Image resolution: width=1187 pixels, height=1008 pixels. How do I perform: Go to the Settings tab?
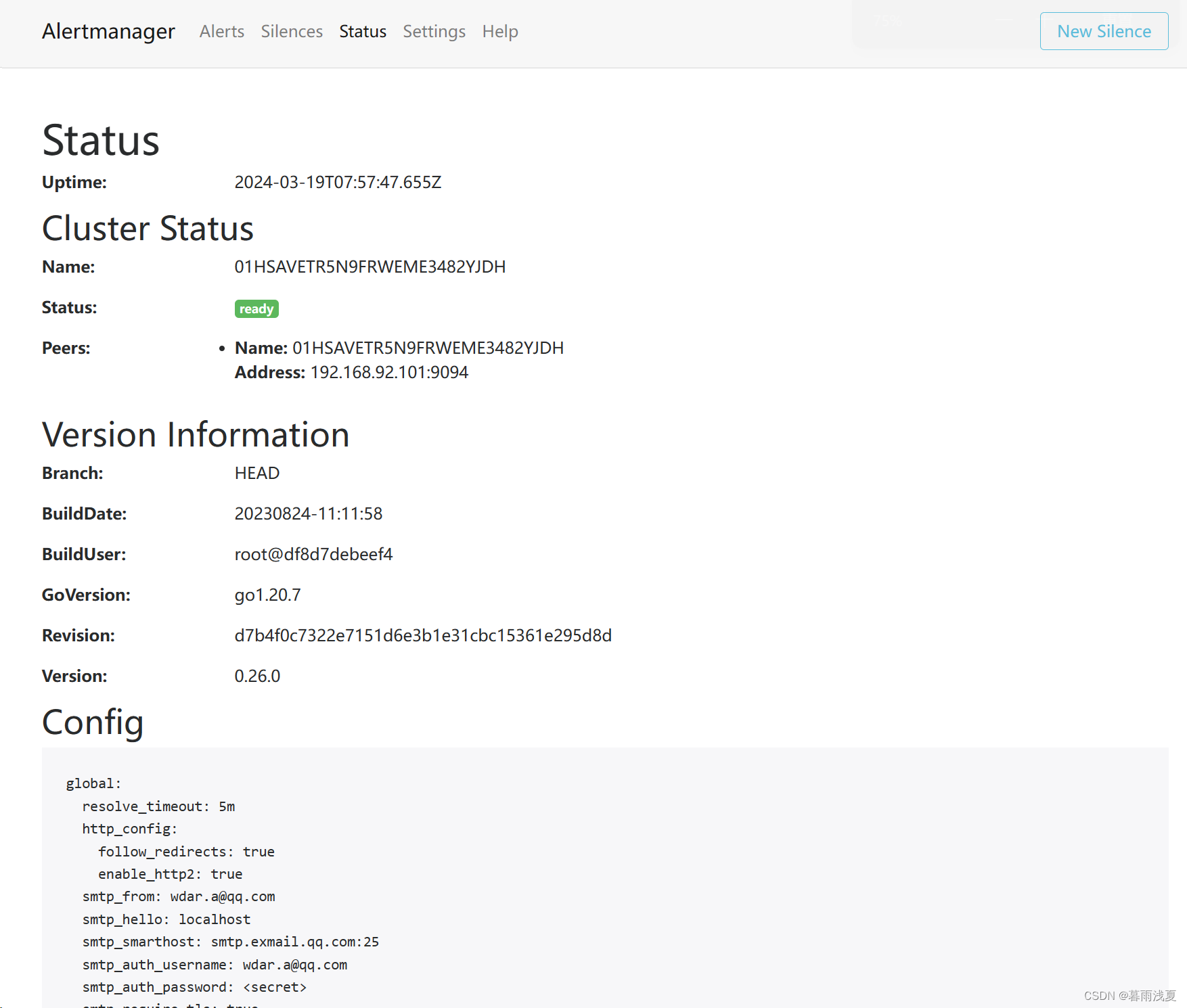(434, 31)
